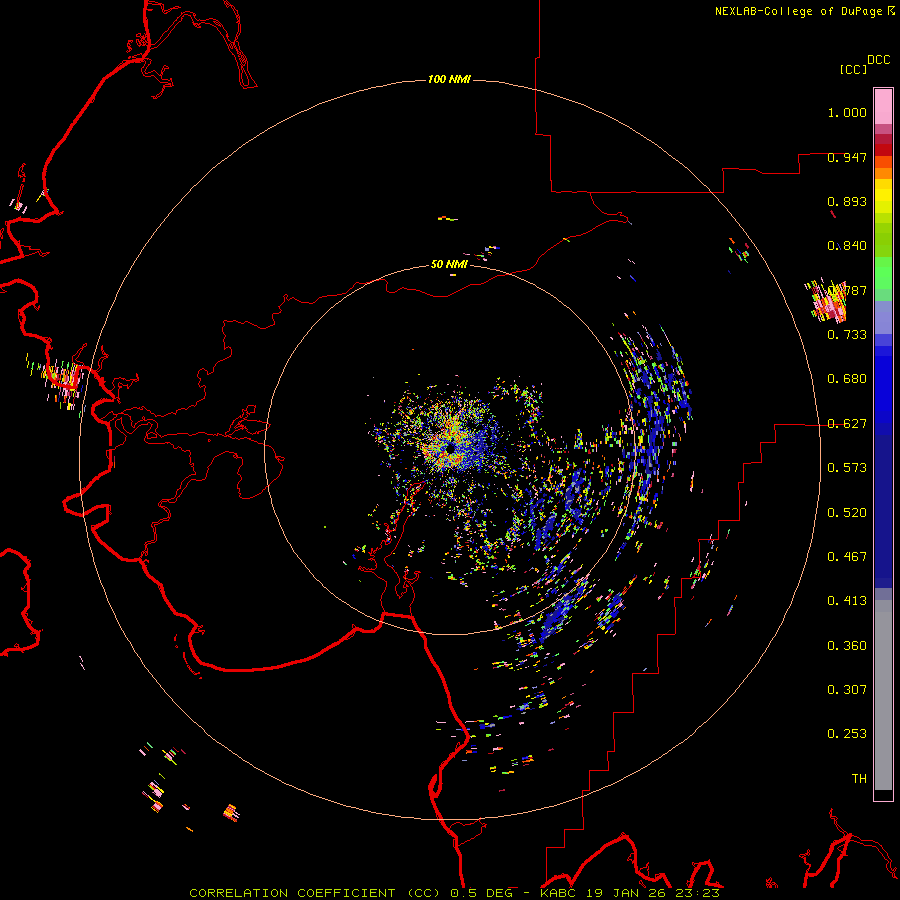Select the 0.893 legend value
Viewport: 900px width, 900px height.
pos(847,201)
